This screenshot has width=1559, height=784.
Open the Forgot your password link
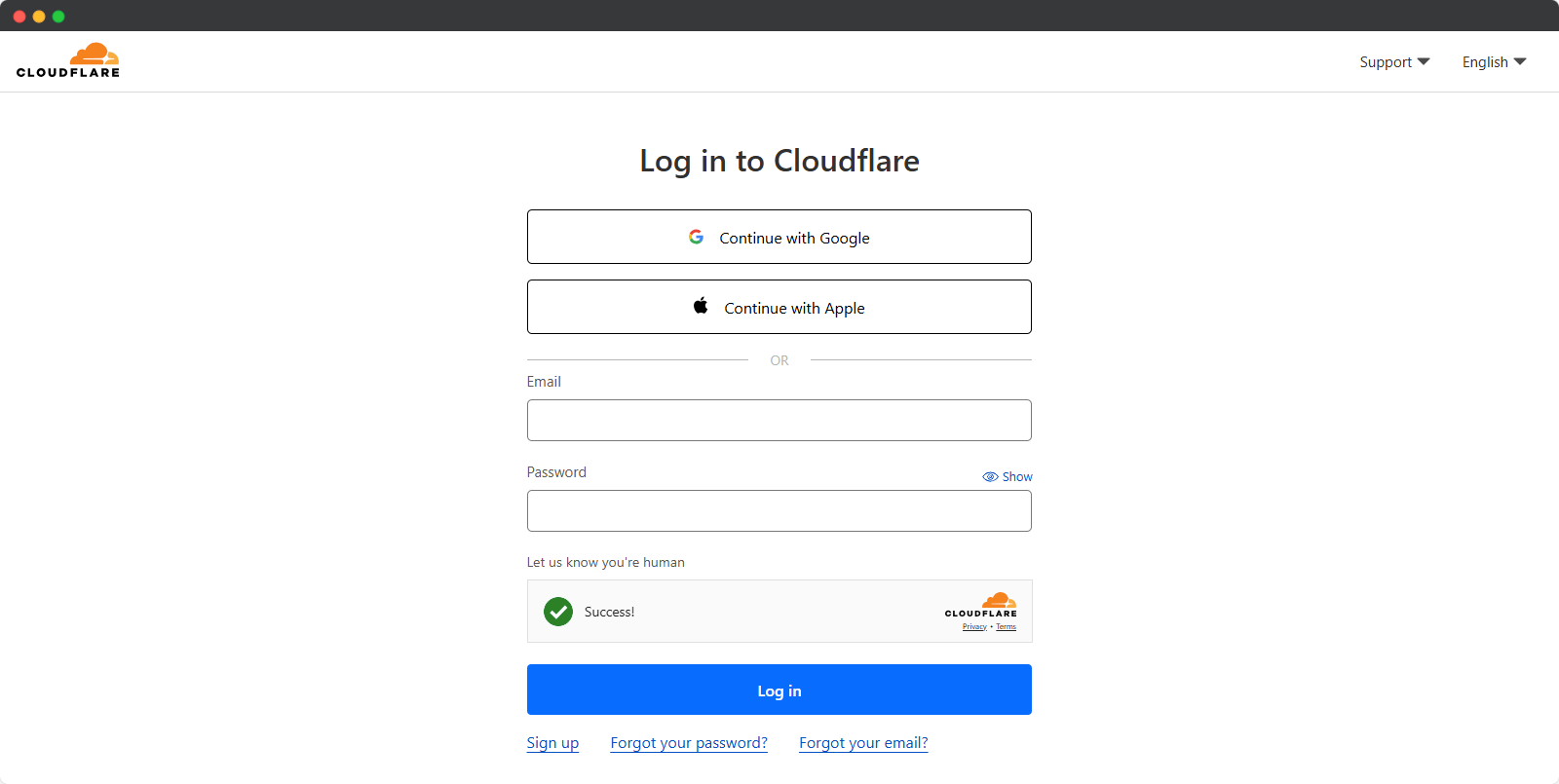pos(689,743)
